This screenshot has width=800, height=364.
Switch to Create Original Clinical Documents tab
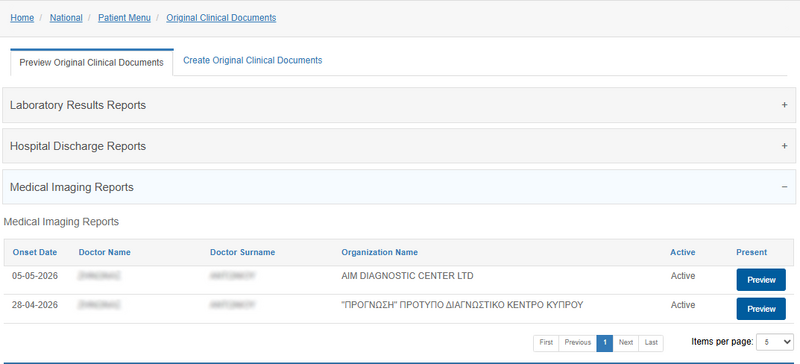253,60
